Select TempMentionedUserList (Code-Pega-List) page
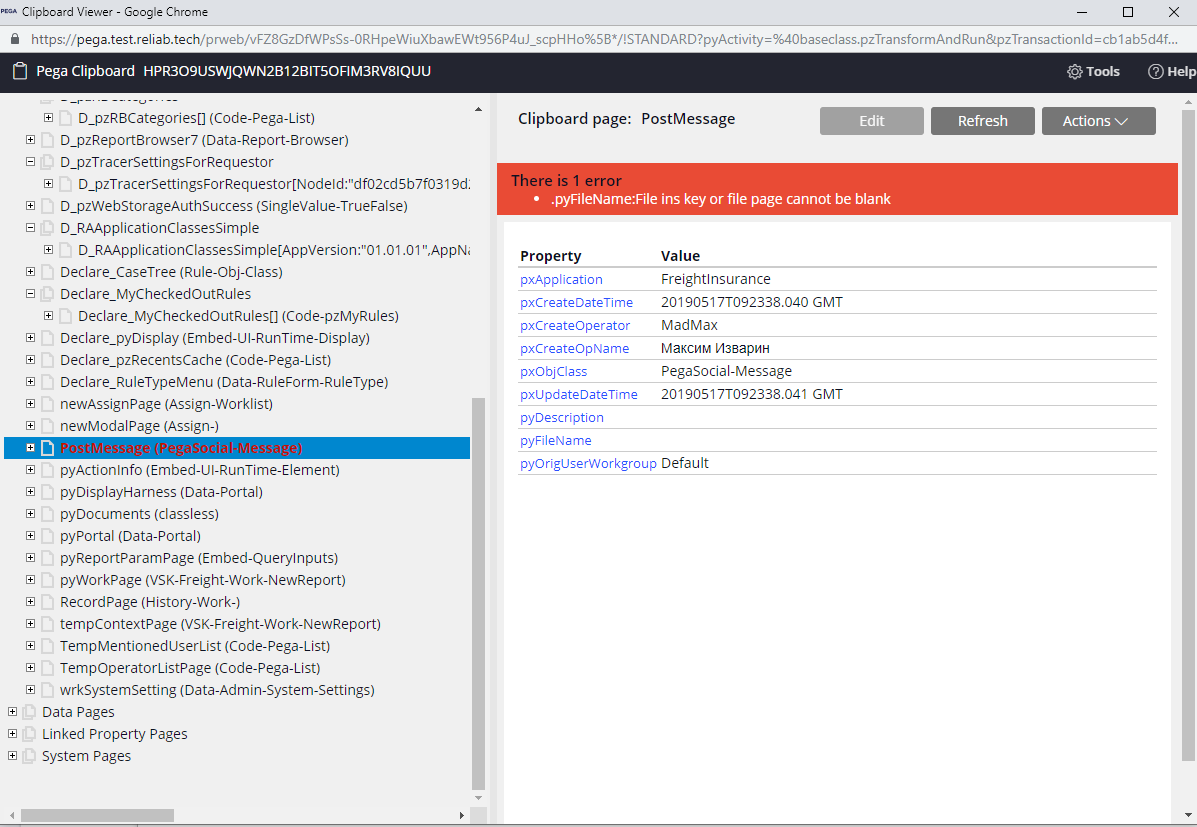The width and height of the screenshot is (1197, 827). coord(195,646)
